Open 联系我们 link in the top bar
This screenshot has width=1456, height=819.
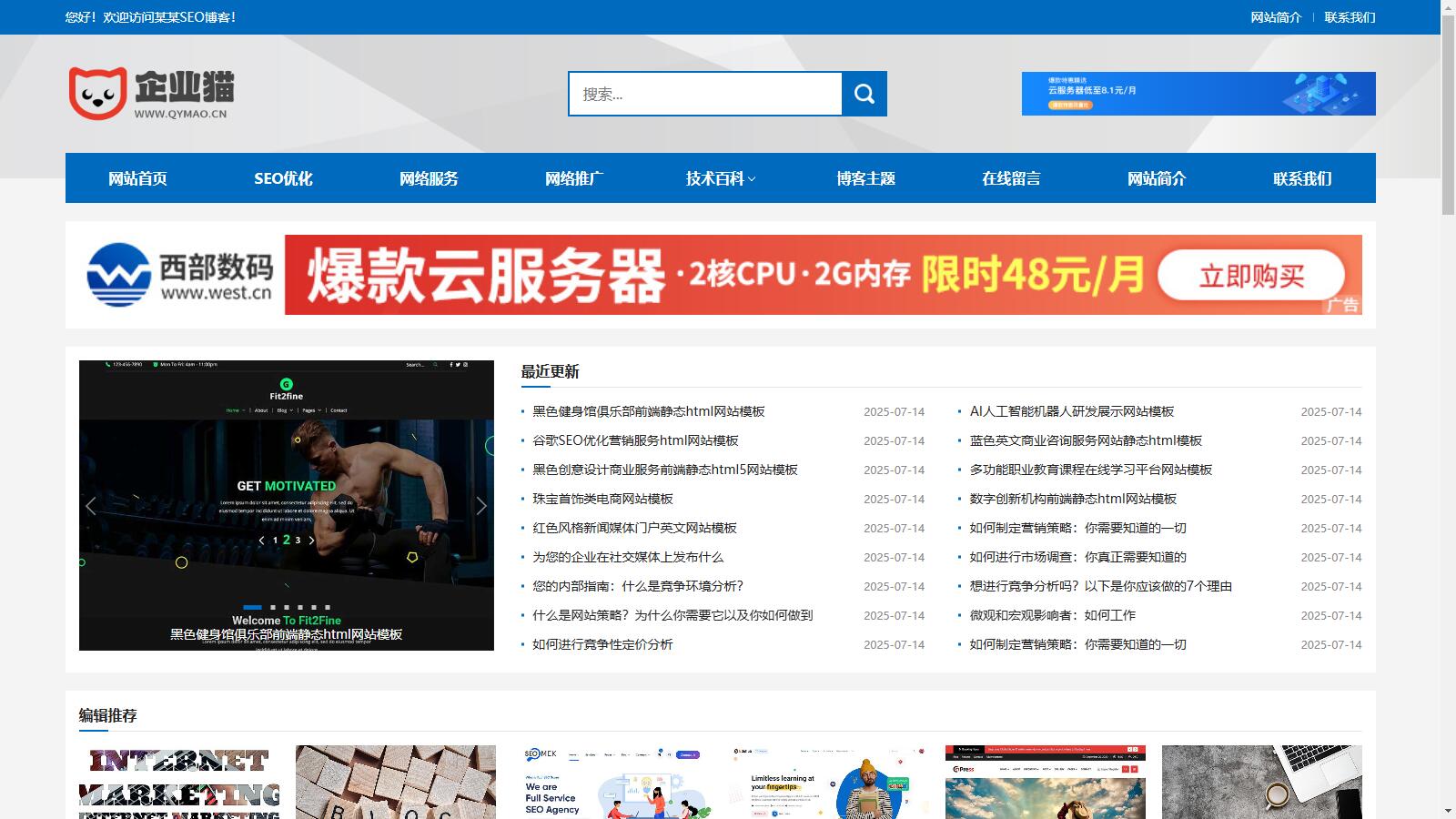[1350, 17]
